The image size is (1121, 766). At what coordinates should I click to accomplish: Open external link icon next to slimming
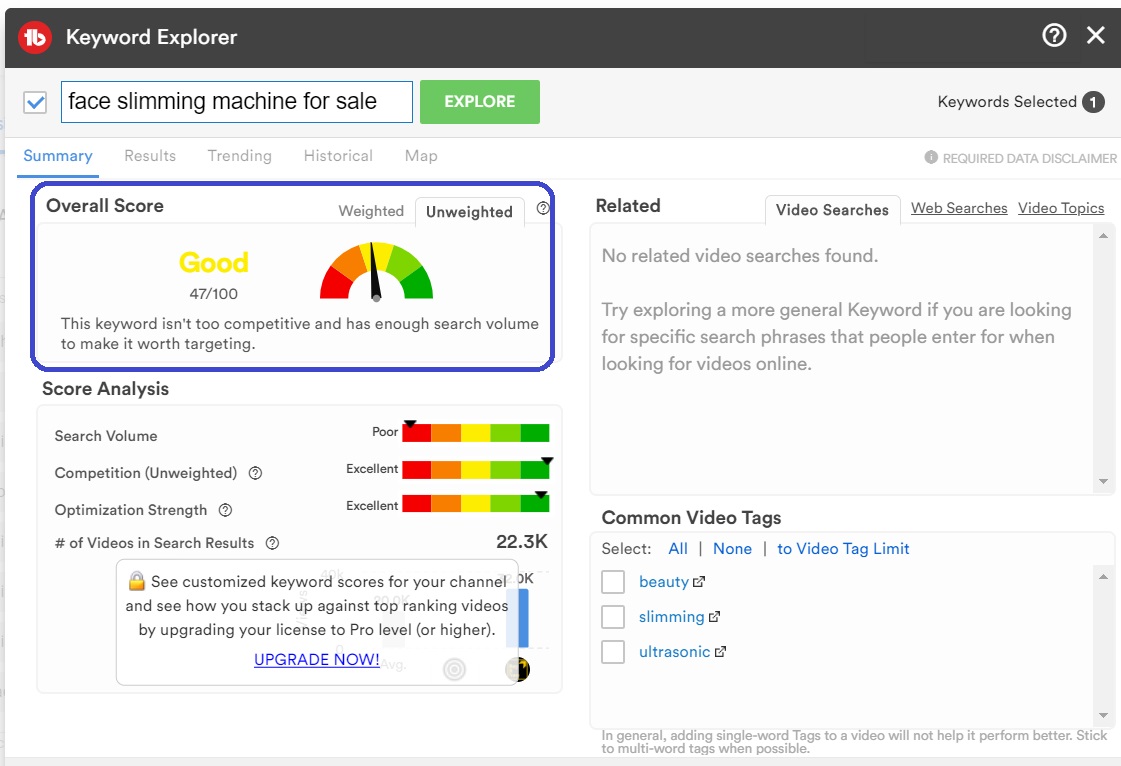point(714,617)
